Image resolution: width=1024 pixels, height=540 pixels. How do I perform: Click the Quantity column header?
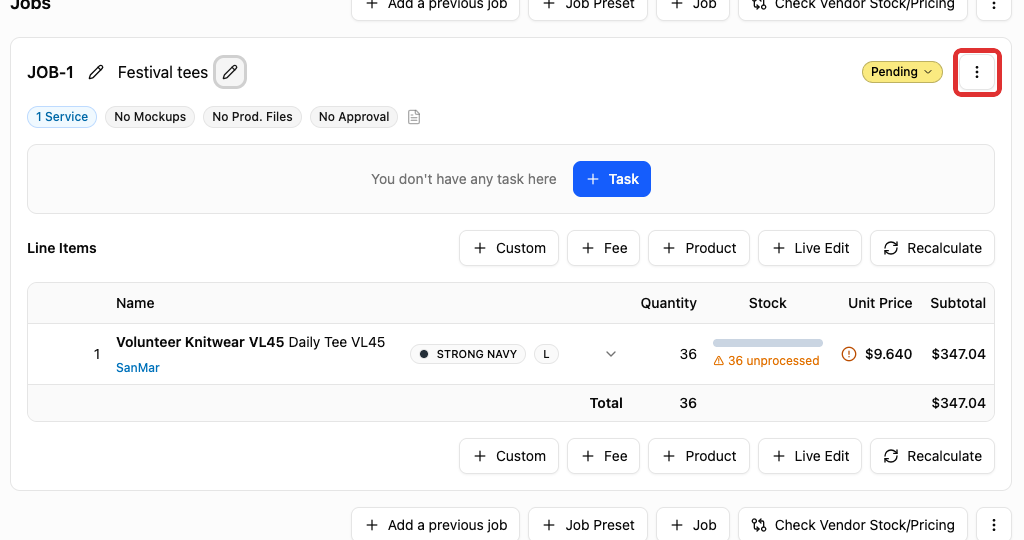(669, 303)
